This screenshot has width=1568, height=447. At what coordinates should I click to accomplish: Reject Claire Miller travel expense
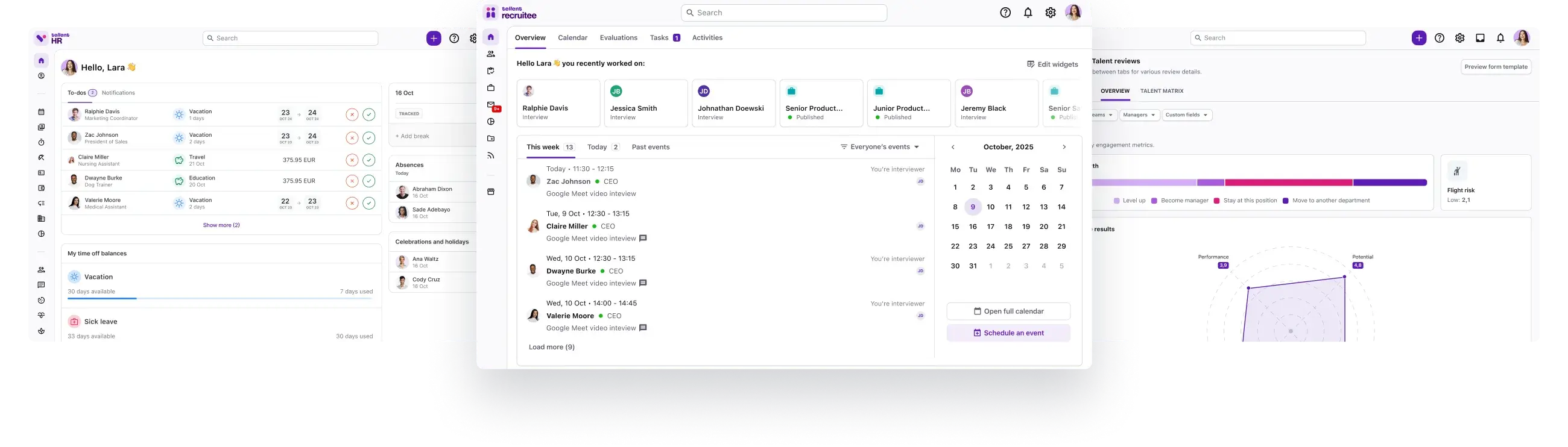pyautogui.click(x=352, y=160)
